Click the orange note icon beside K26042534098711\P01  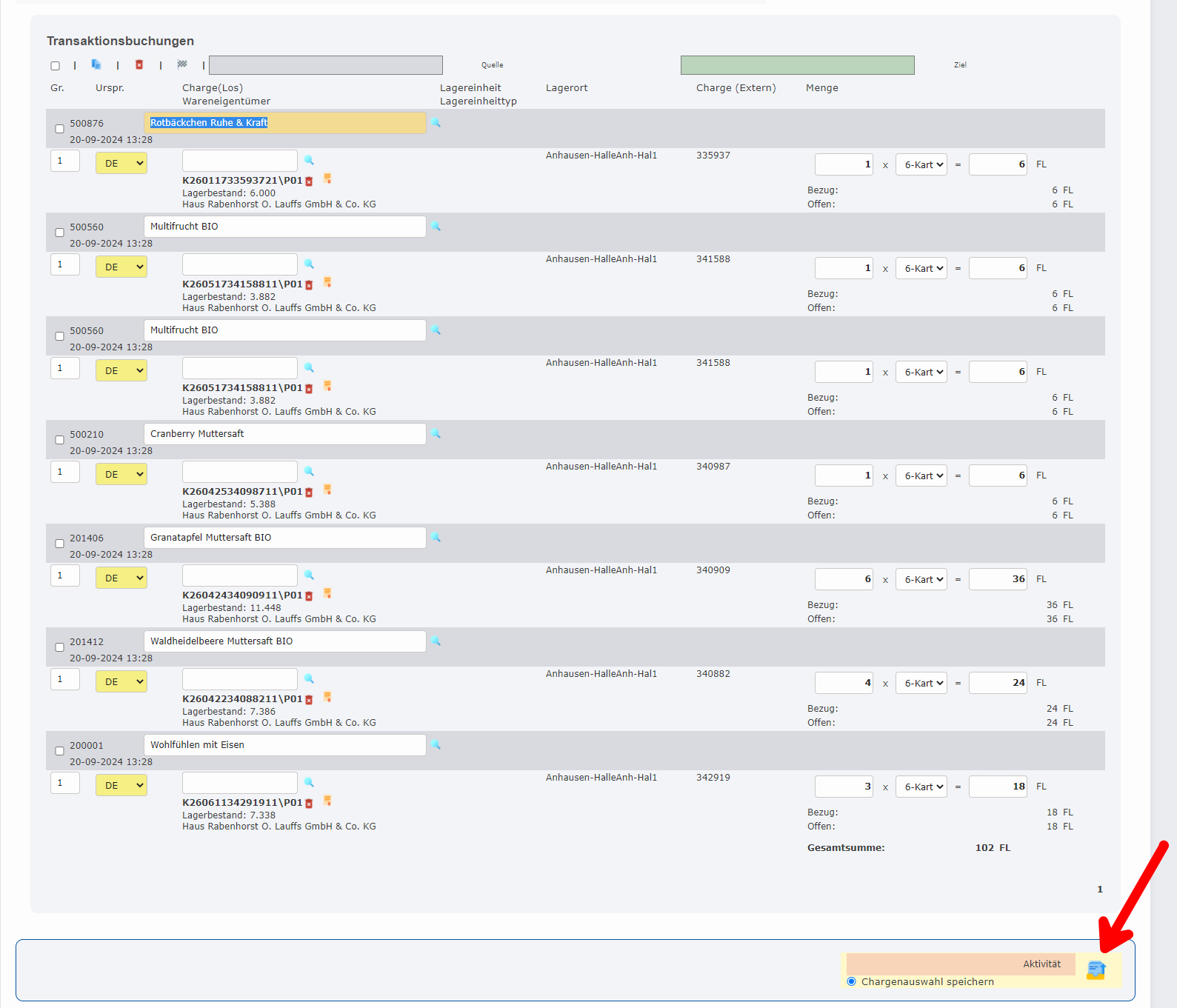(x=327, y=490)
